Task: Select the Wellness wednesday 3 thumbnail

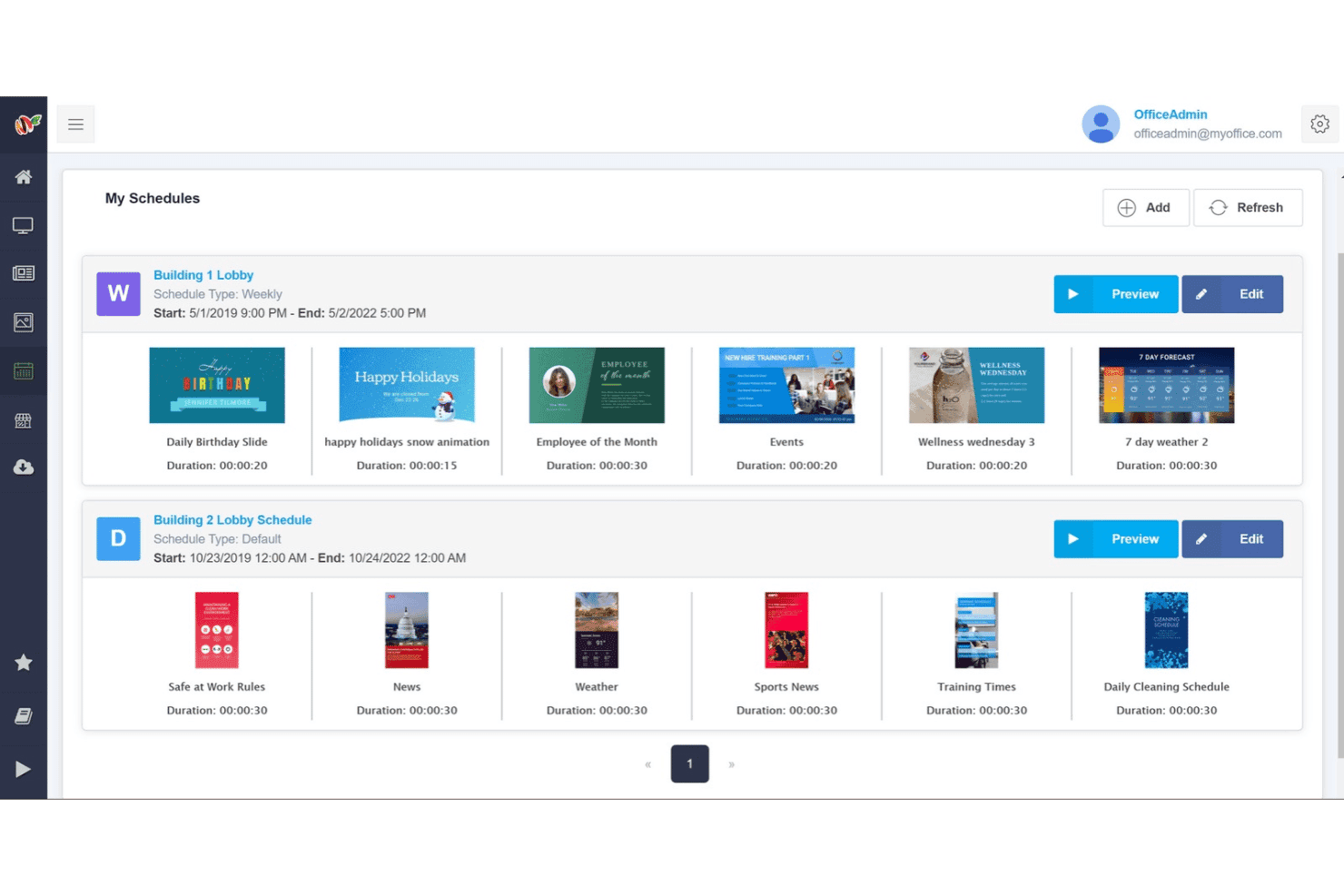Action: pos(976,385)
